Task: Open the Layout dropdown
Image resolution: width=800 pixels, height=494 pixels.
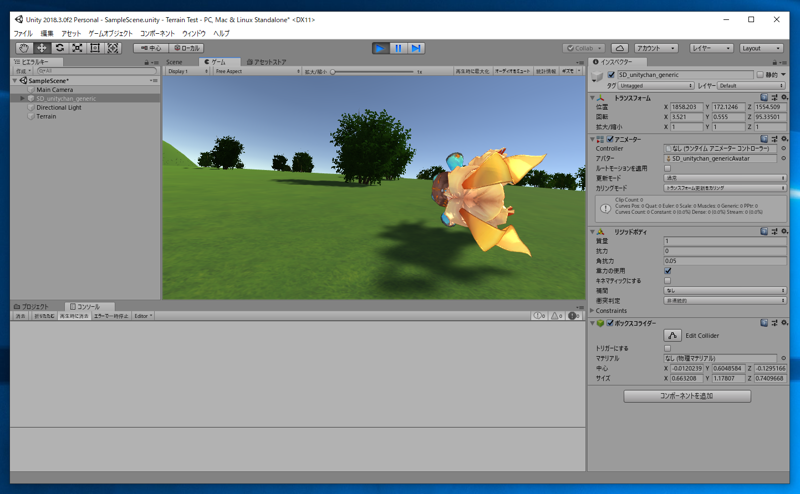Action: pos(761,48)
